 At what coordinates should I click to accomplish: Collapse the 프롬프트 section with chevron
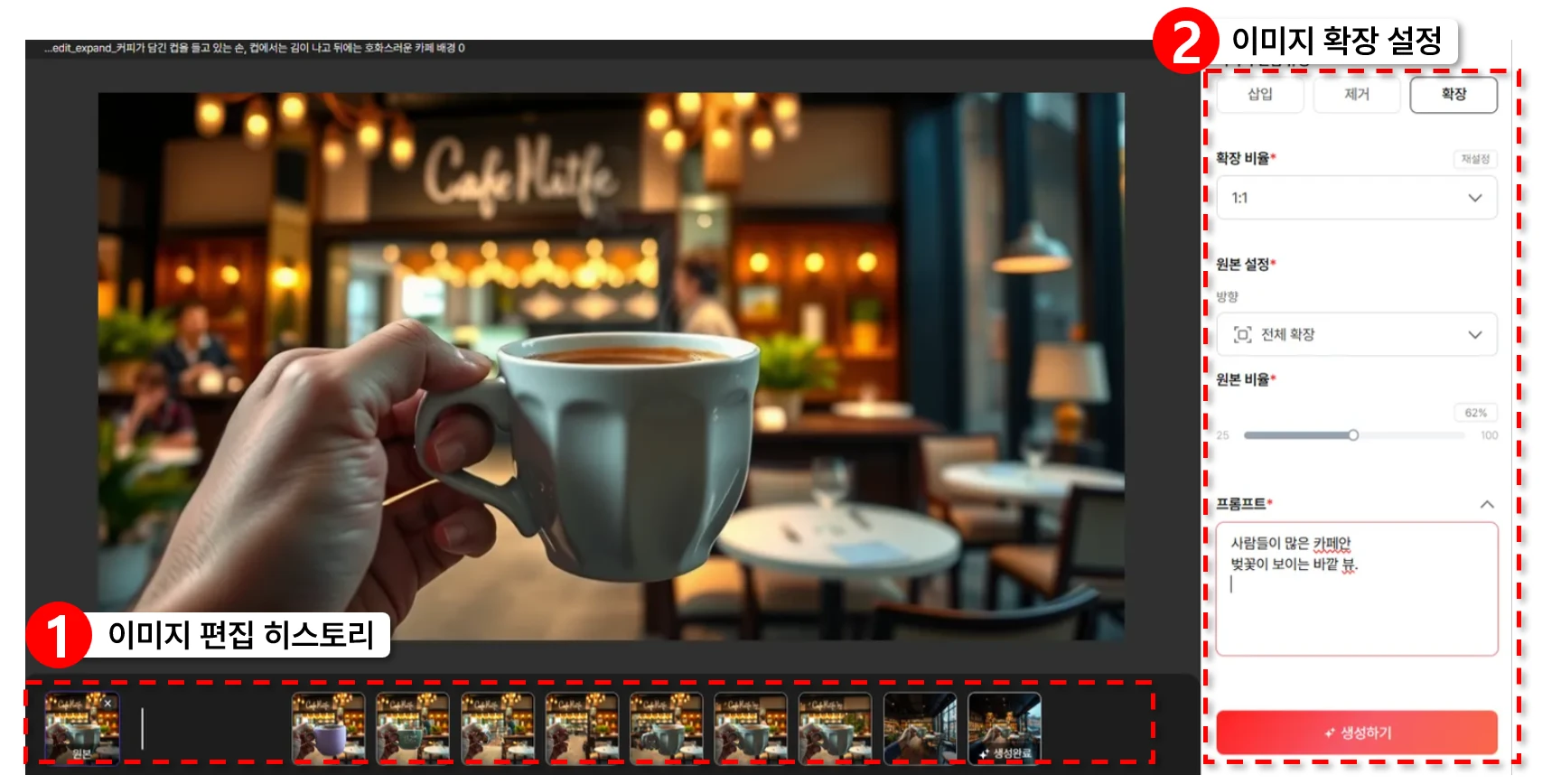1486,504
